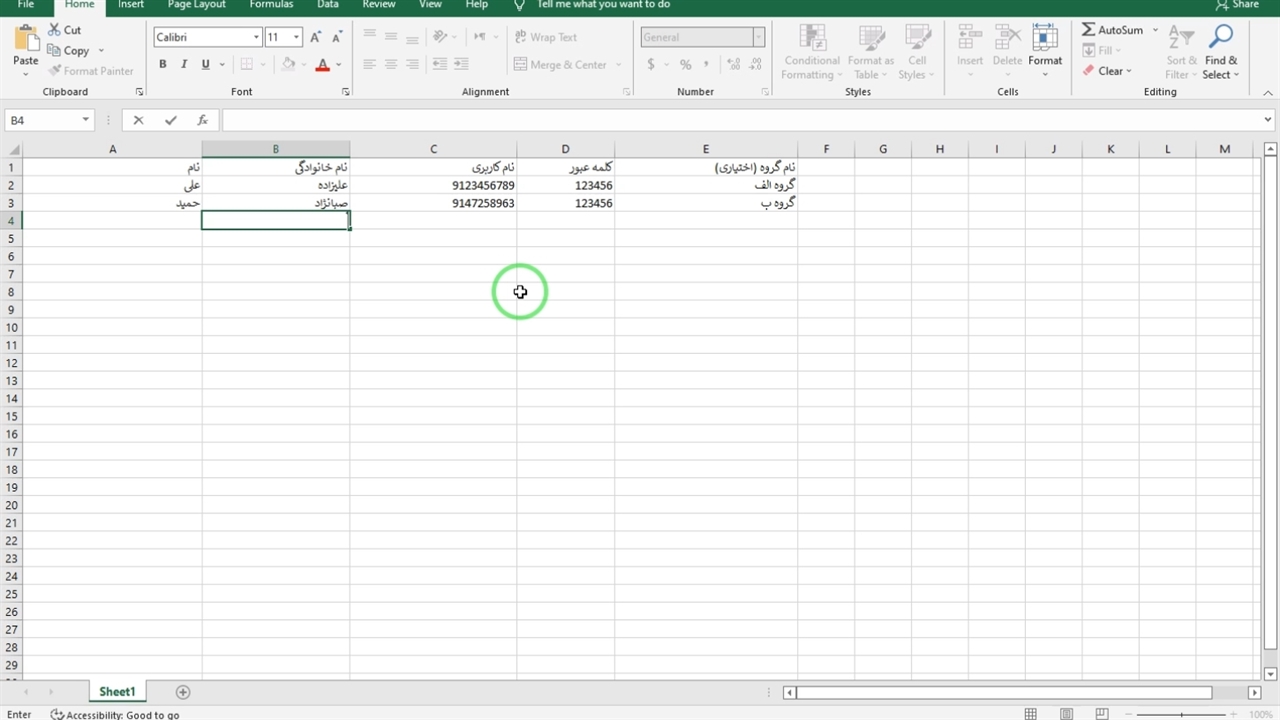Click the Cut scissors icon
Screen dimensions: 1280x720
tap(54, 30)
